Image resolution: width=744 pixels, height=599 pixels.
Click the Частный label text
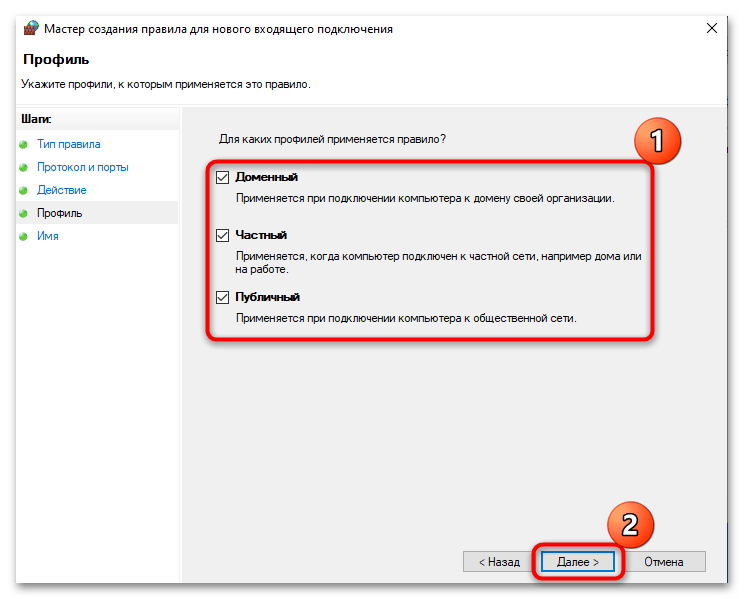pos(261,235)
